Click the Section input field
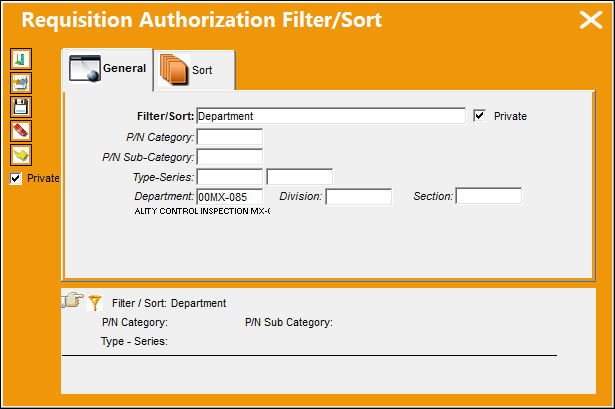 point(489,196)
